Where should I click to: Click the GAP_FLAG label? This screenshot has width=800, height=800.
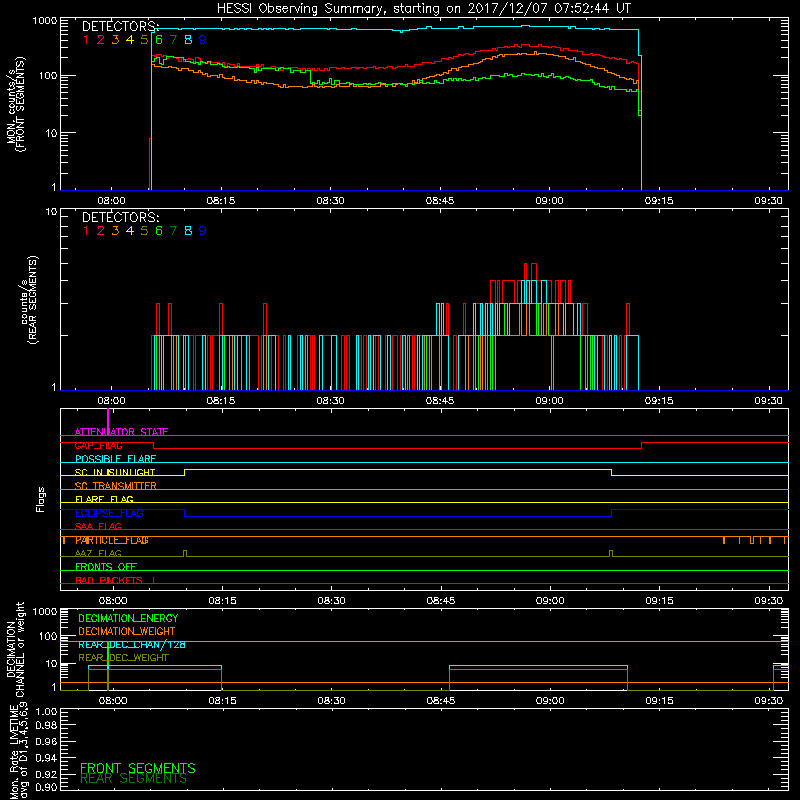pyautogui.click(x=98, y=445)
